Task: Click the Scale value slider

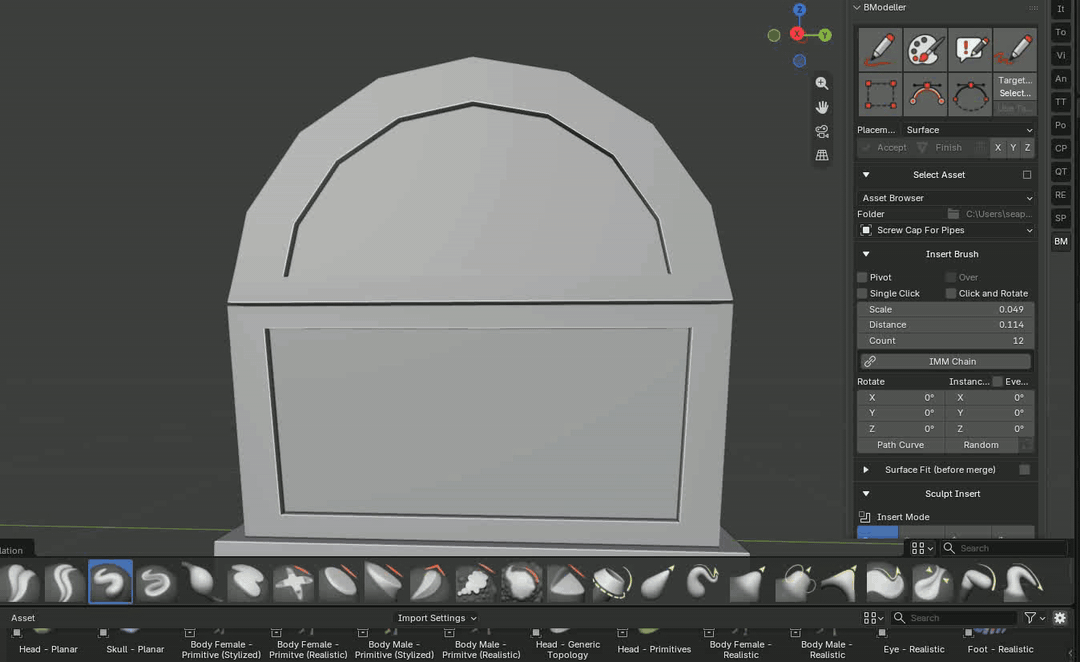Action: pyautogui.click(x=946, y=310)
